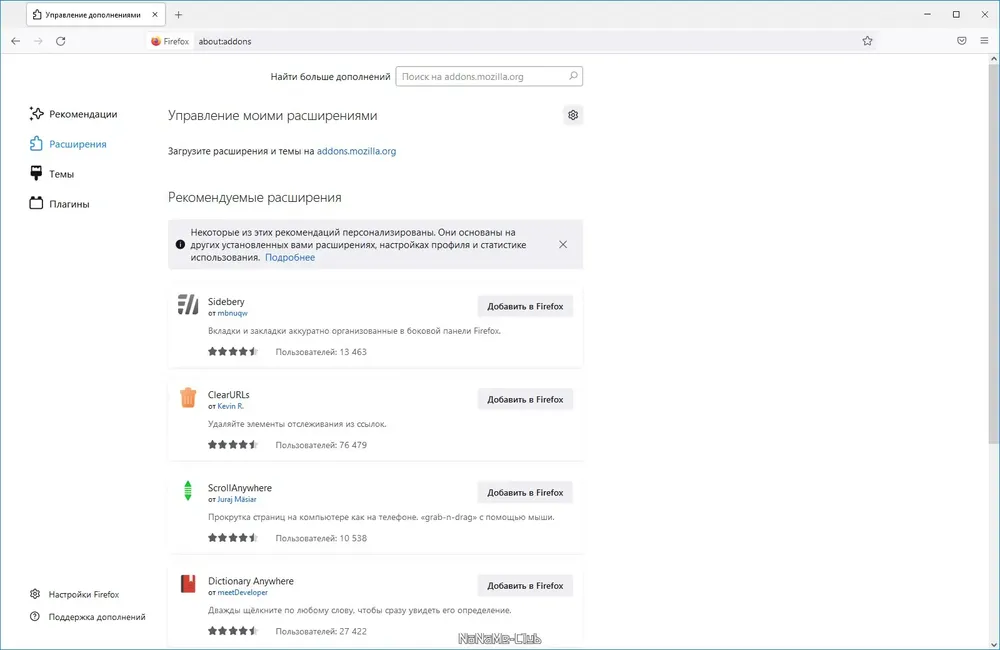Open the Firefox hamburger menu
The height and width of the screenshot is (650, 1000).
tap(984, 41)
